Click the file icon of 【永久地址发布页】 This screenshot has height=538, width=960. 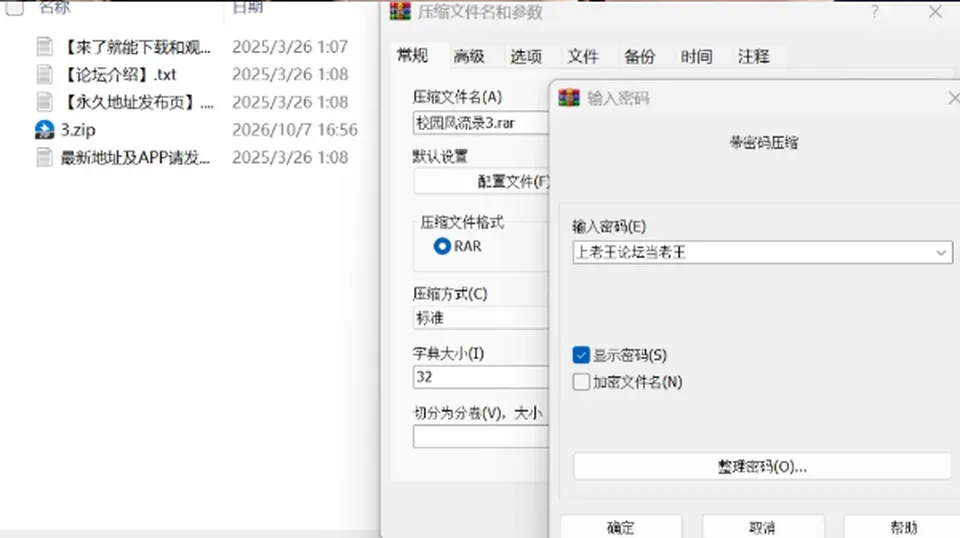(44, 102)
